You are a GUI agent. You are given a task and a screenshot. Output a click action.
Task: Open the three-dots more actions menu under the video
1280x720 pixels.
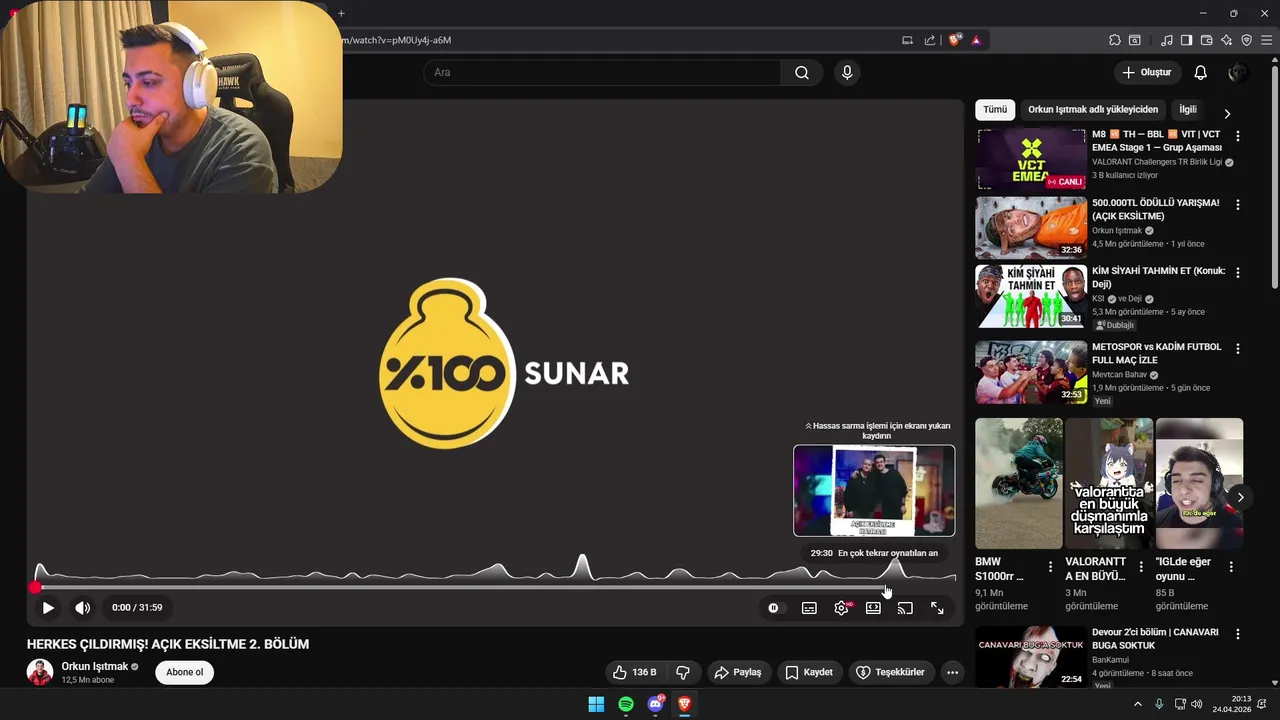952,672
